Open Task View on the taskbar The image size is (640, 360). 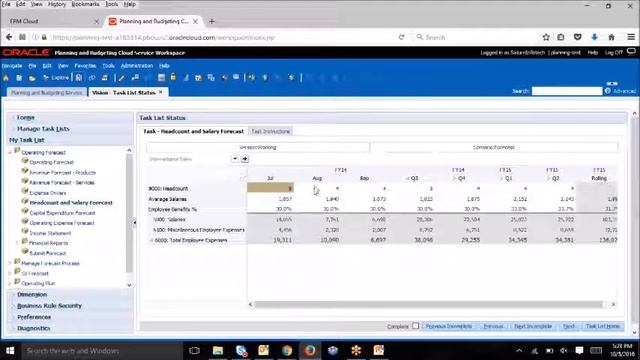194,351
